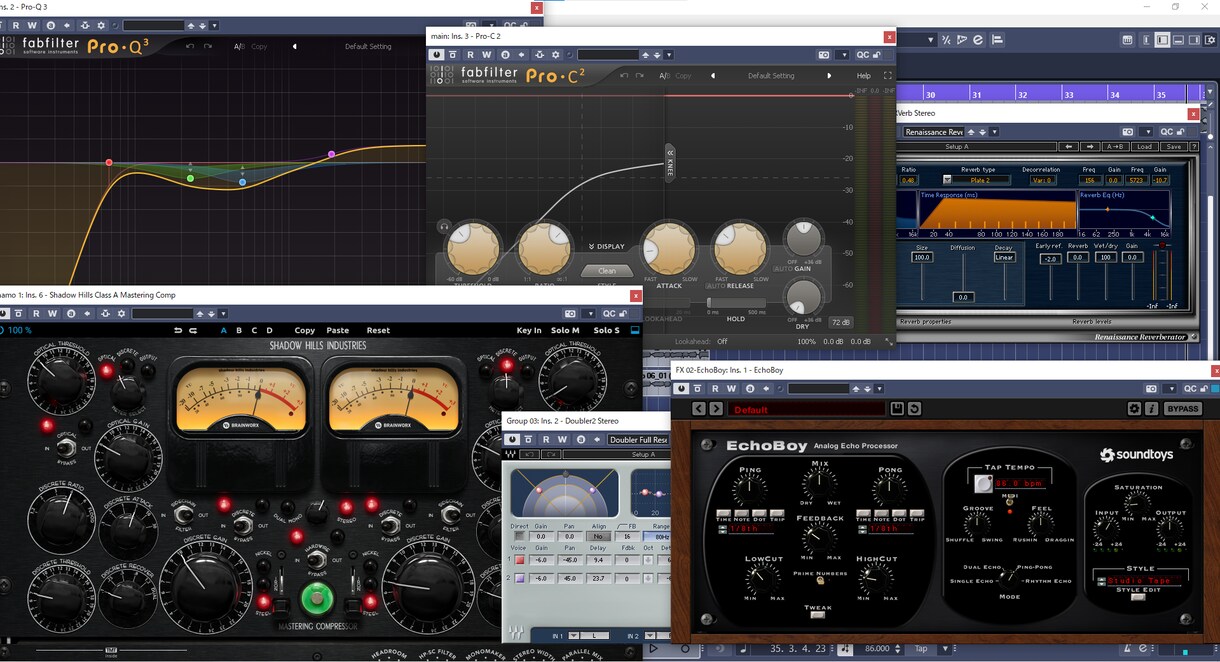Open the EchoBoy Style Edit panel
This screenshot has height=662, width=1220.
click(1138, 597)
